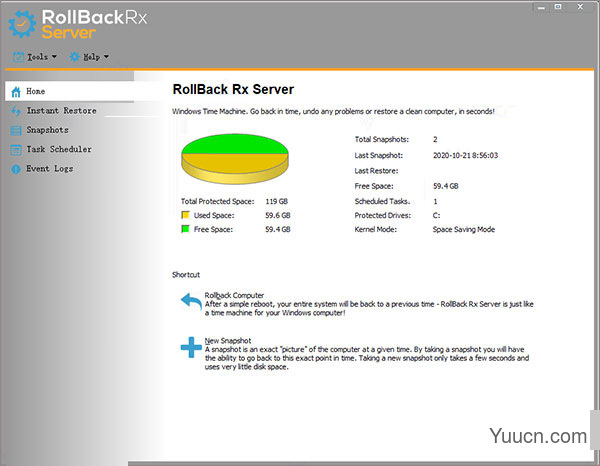Click the Task Scheduler calendar icon
Viewport: 600px width, 466px height.
tap(16, 150)
